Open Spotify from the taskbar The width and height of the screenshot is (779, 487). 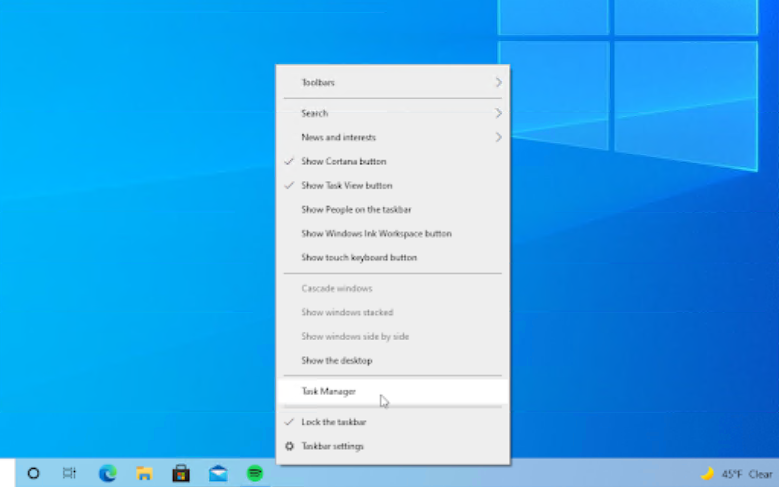[x=255, y=473]
